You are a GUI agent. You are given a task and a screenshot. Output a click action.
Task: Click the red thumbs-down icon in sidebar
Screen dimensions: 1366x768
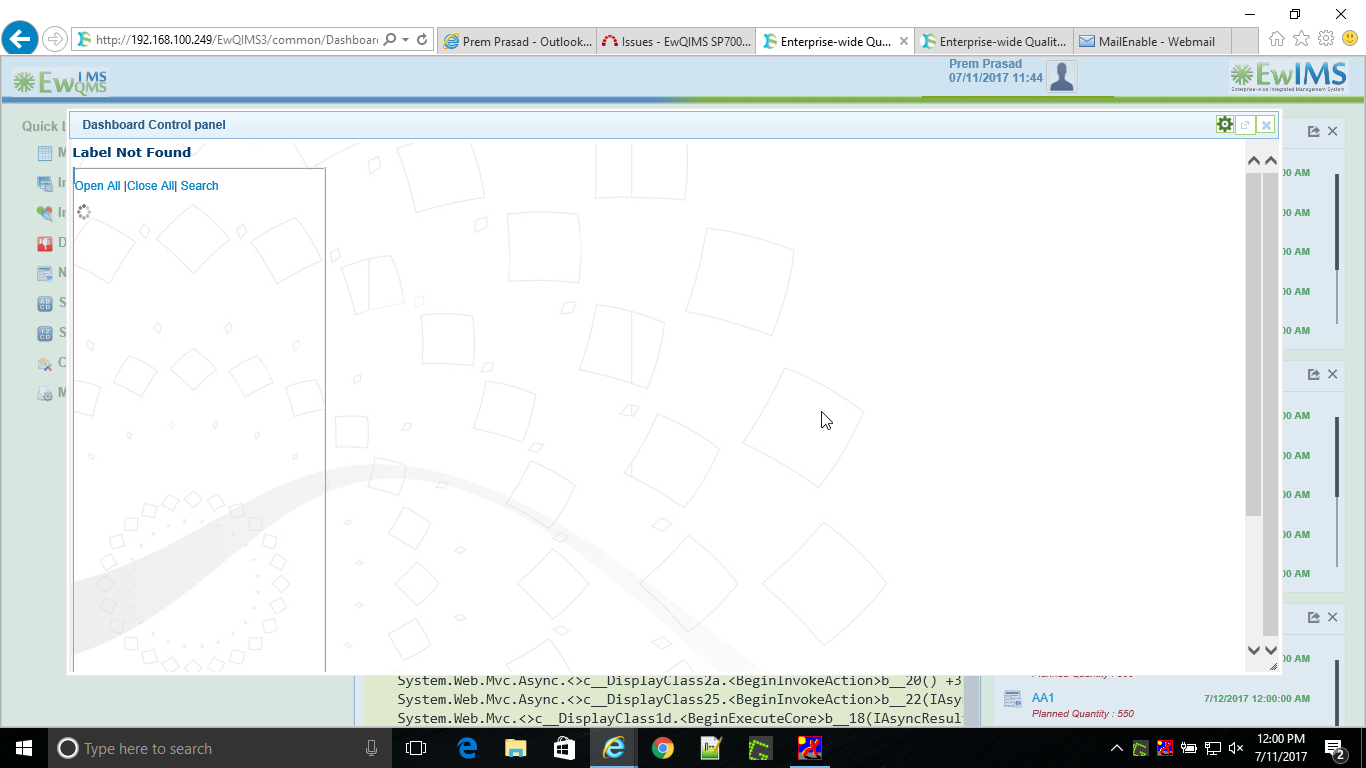coord(45,244)
